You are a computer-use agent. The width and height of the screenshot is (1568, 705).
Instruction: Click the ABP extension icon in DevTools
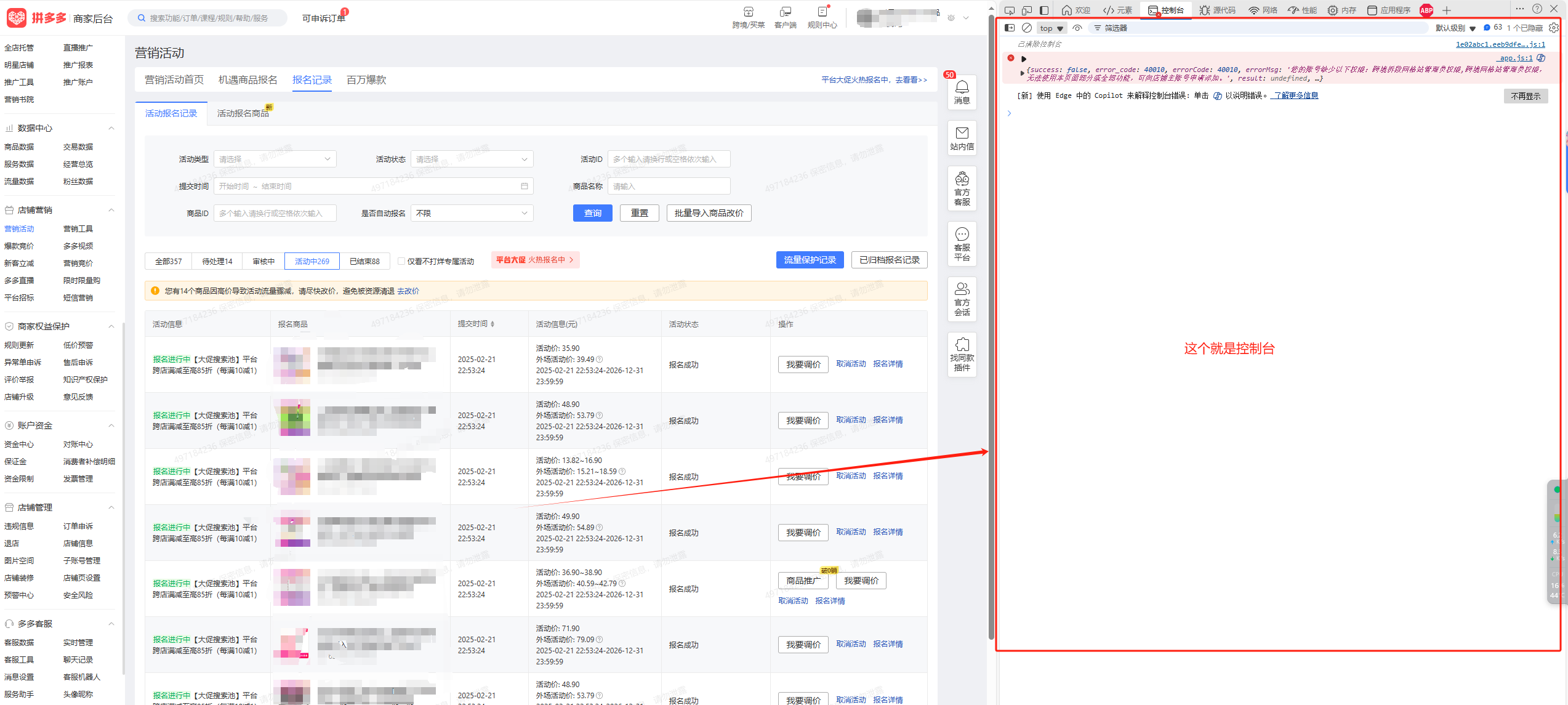click(1426, 10)
